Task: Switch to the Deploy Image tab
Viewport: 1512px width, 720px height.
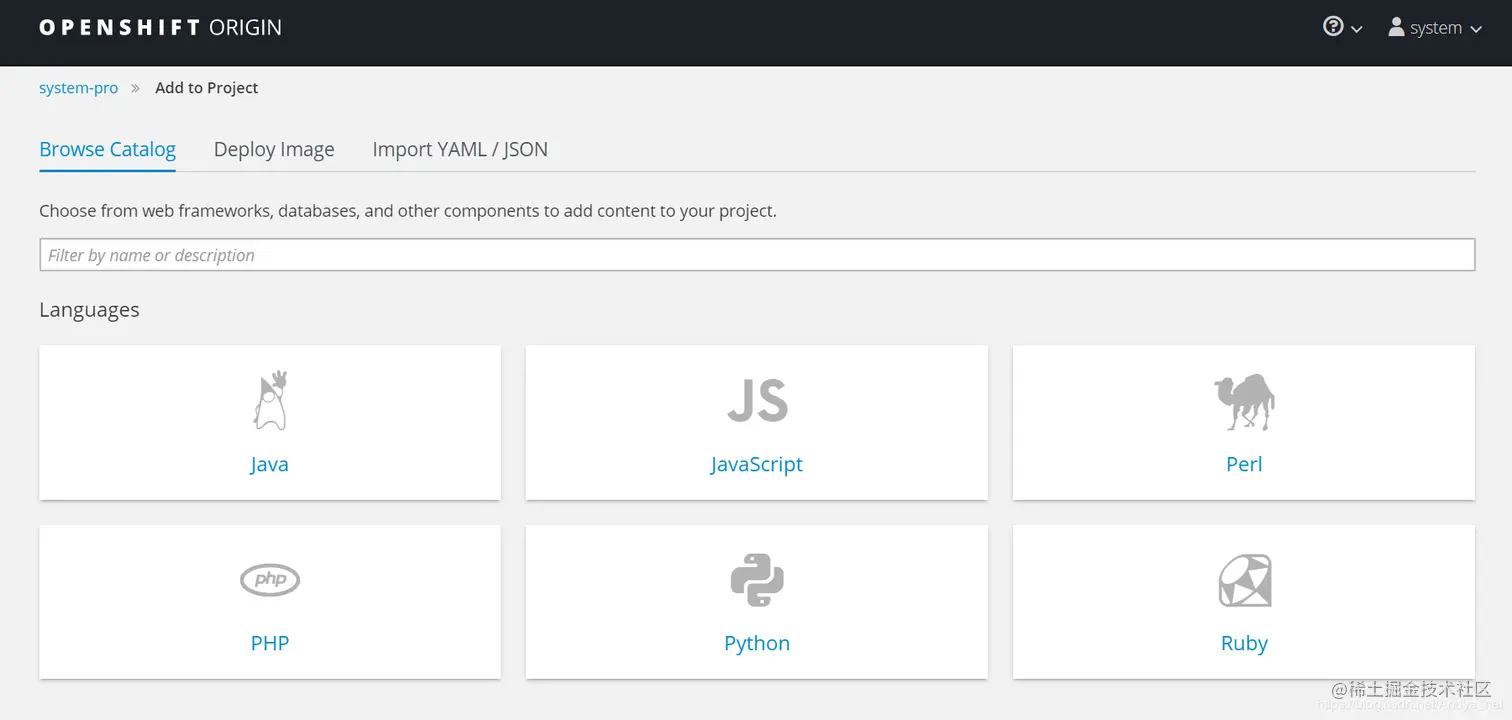Action: click(274, 149)
